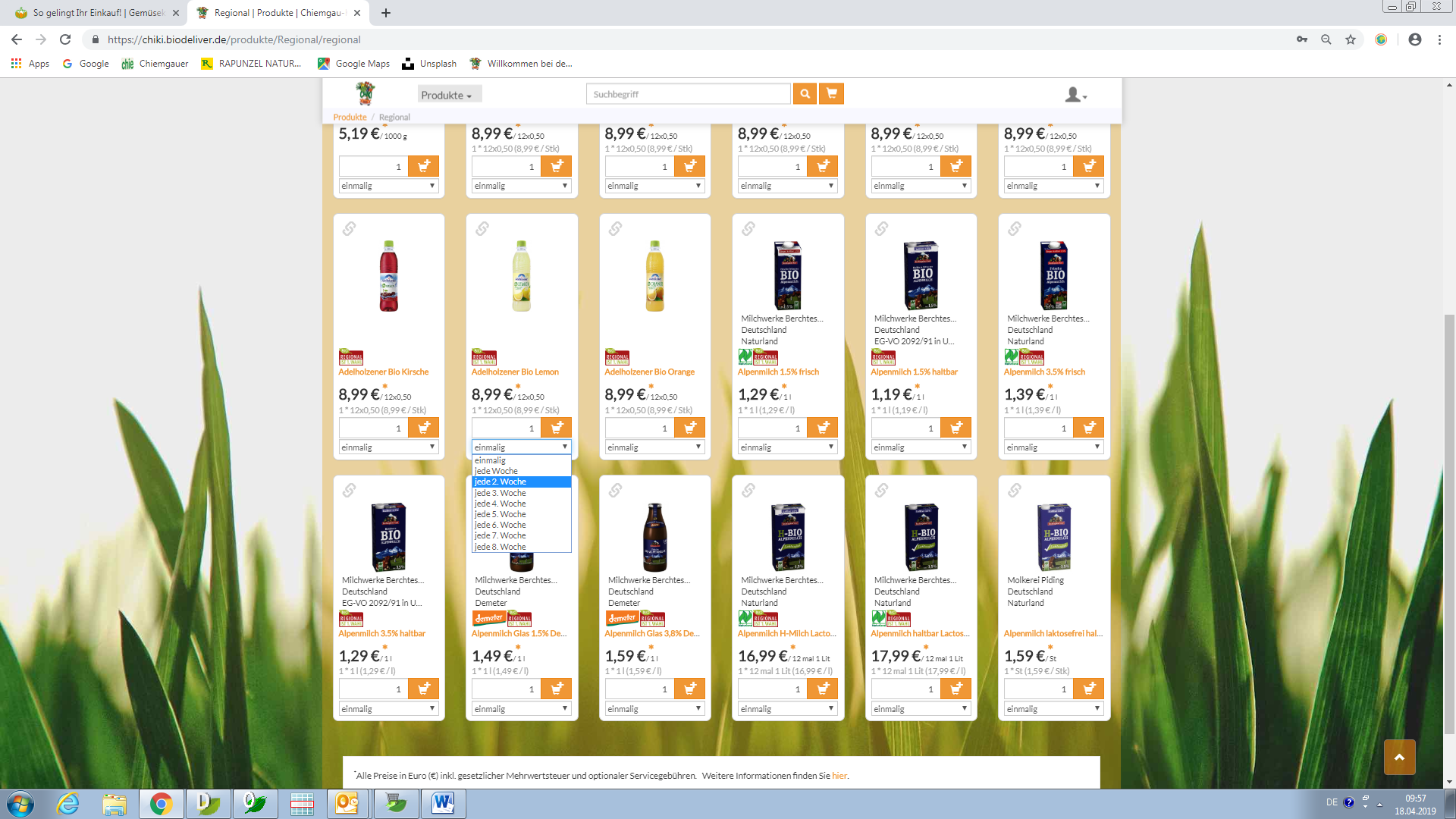Reload the page with the browser refresh icon

tap(65, 39)
